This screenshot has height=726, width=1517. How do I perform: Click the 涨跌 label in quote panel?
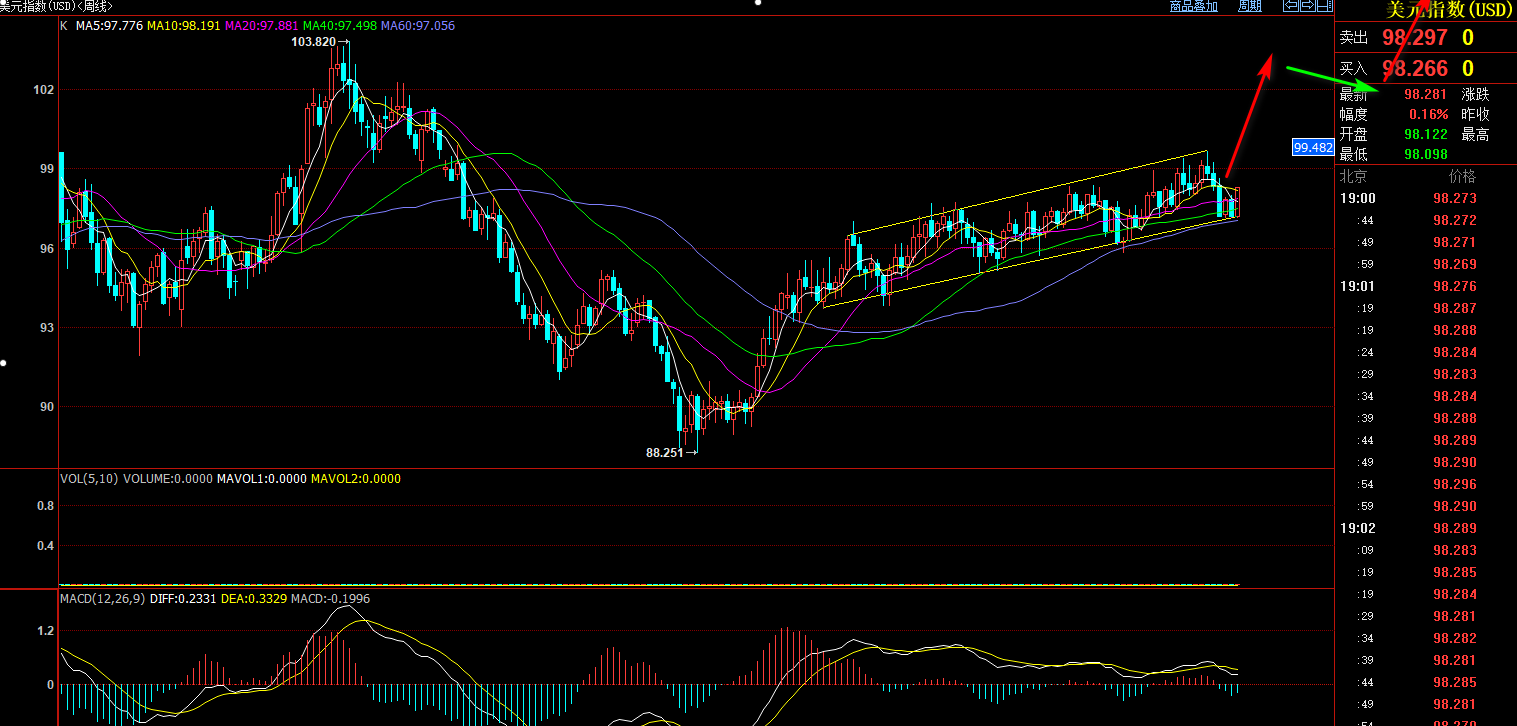pyautogui.click(x=1475, y=94)
